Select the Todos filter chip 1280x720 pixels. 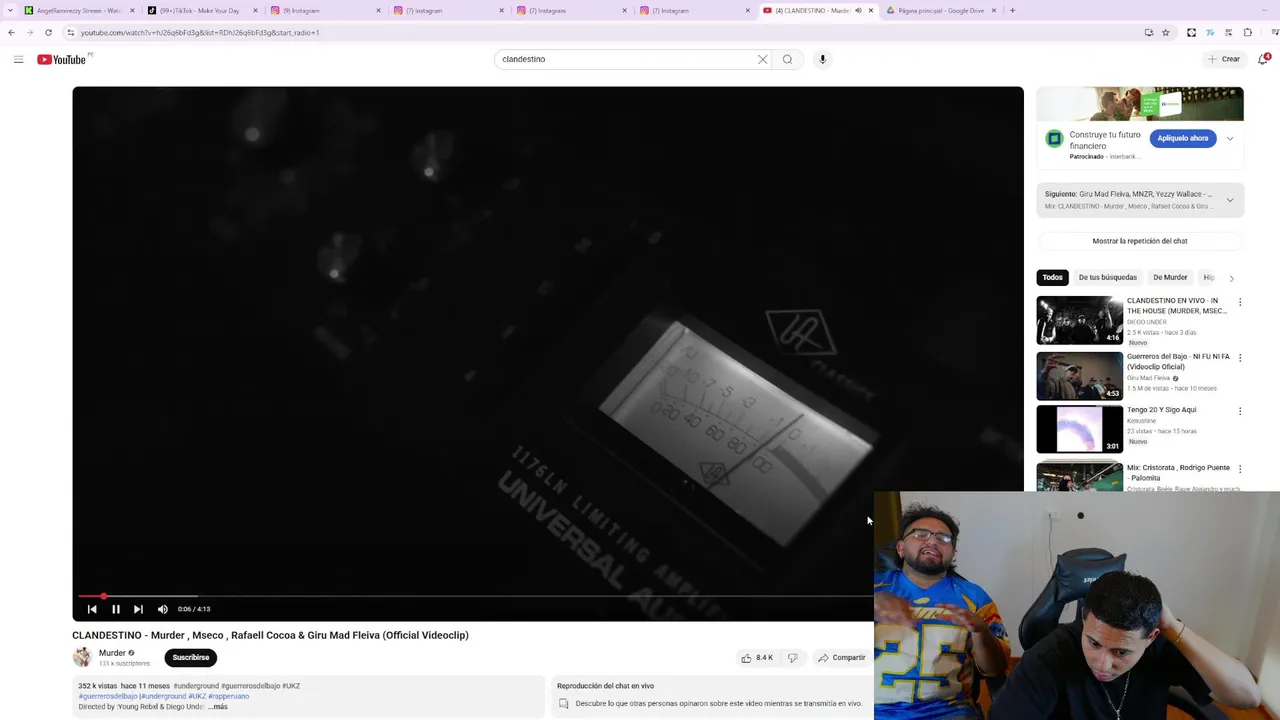coord(1052,277)
